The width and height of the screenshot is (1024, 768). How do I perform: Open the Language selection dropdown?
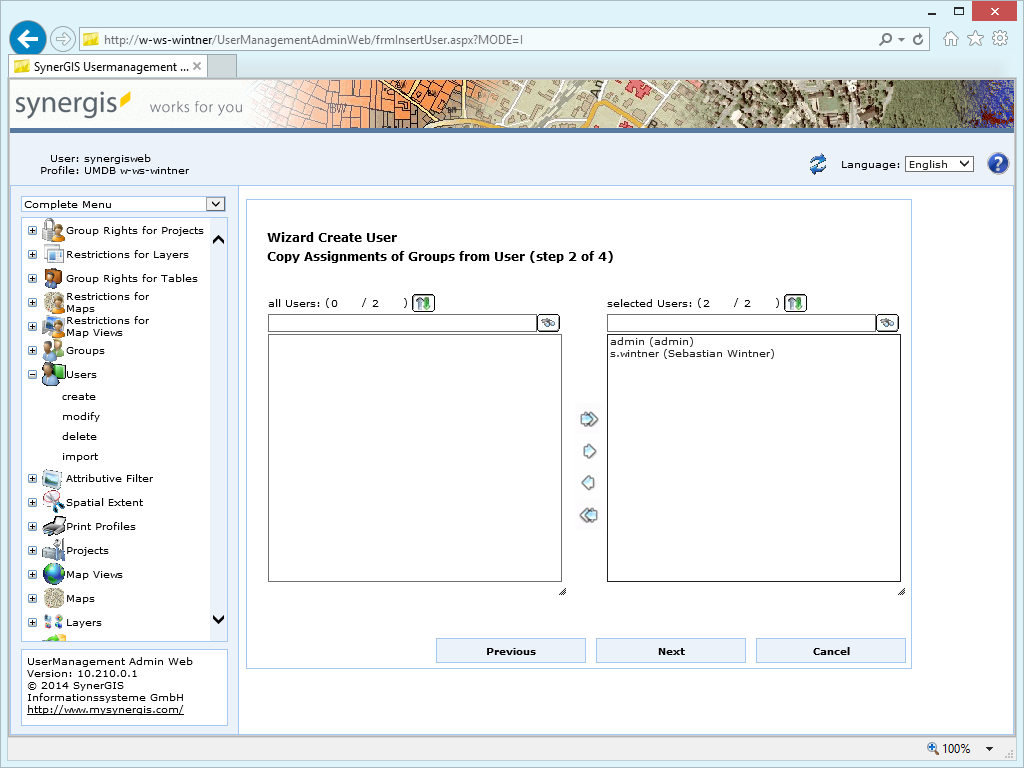[x=938, y=163]
